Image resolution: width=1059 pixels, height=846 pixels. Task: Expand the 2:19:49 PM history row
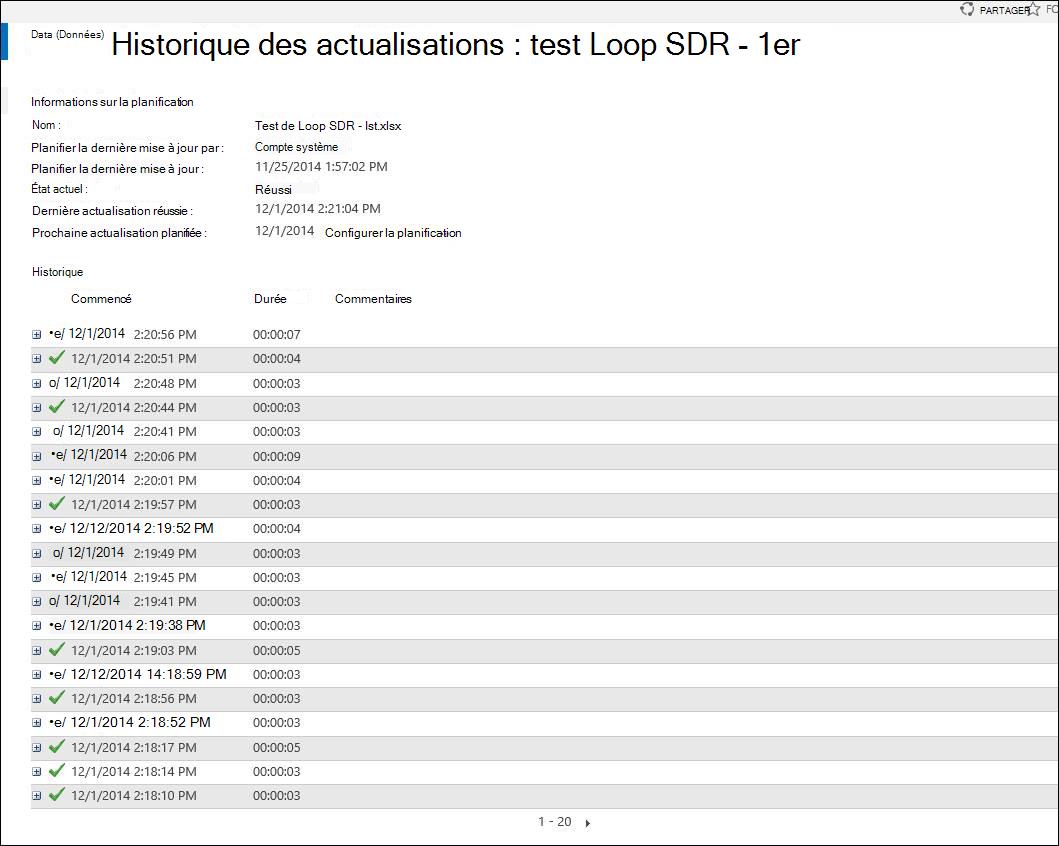pyautogui.click(x=36, y=554)
